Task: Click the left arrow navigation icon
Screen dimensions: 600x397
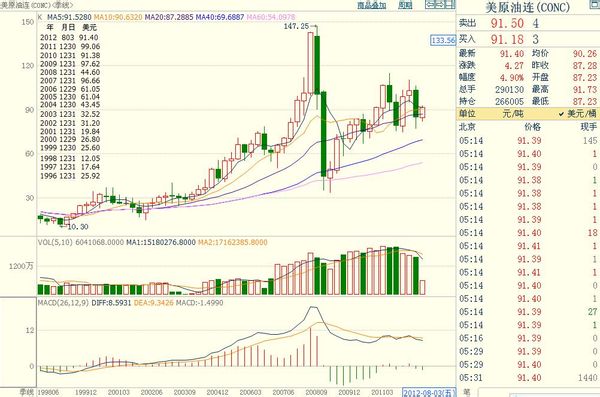Action: point(430,4)
